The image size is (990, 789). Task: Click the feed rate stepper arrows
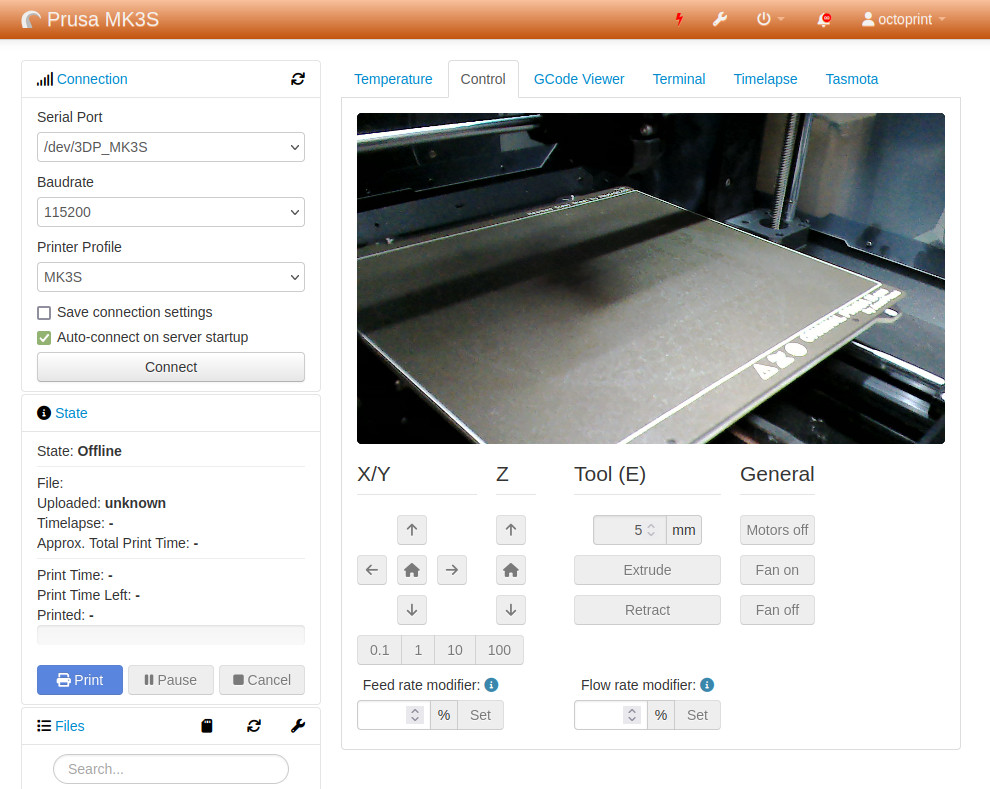[415, 715]
